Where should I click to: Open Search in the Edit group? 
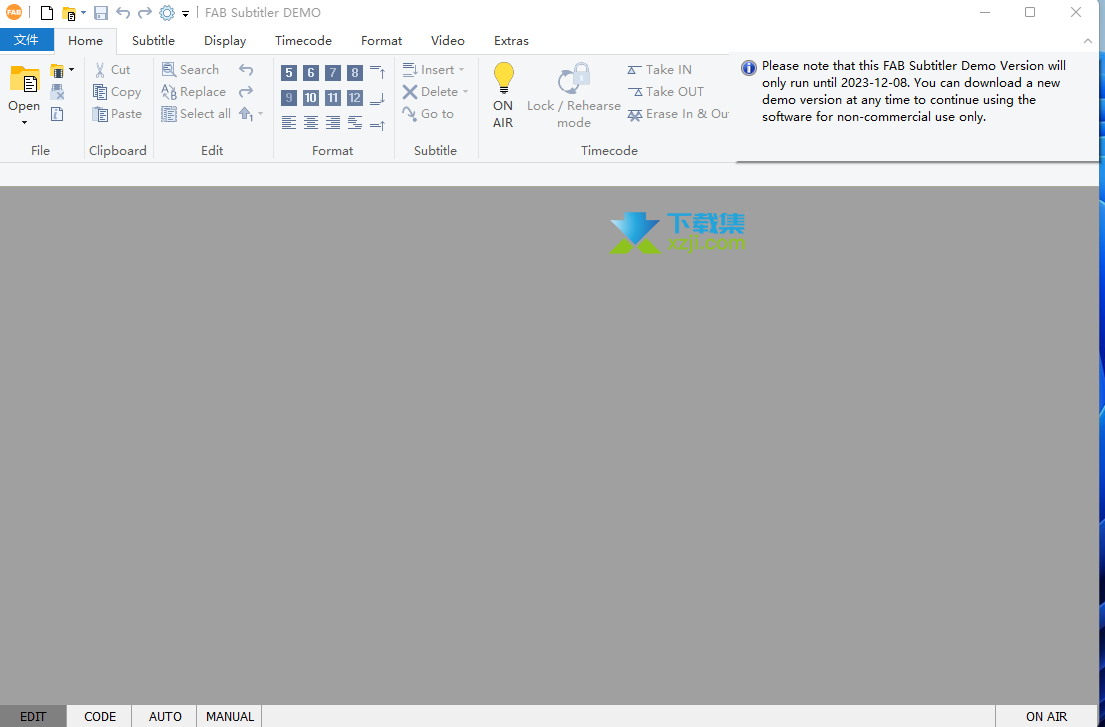pos(190,70)
